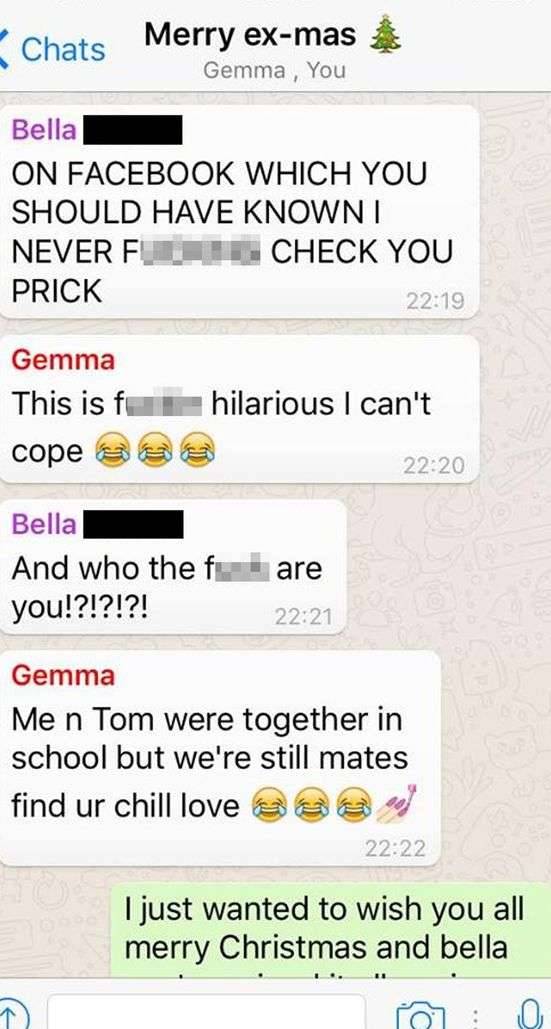Select group members line 'Gemma, You'
551x1029 pixels.
pos(274,70)
